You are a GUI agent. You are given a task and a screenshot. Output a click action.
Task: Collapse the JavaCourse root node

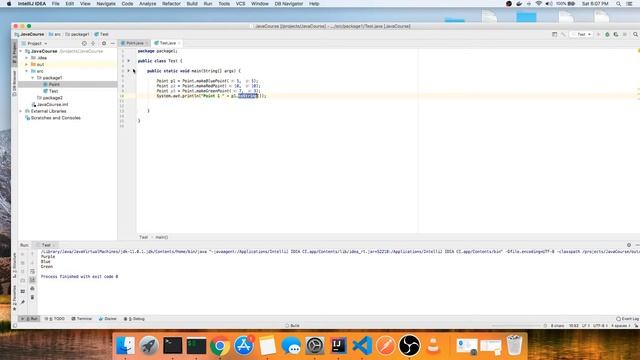pyautogui.click(x=21, y=51)
